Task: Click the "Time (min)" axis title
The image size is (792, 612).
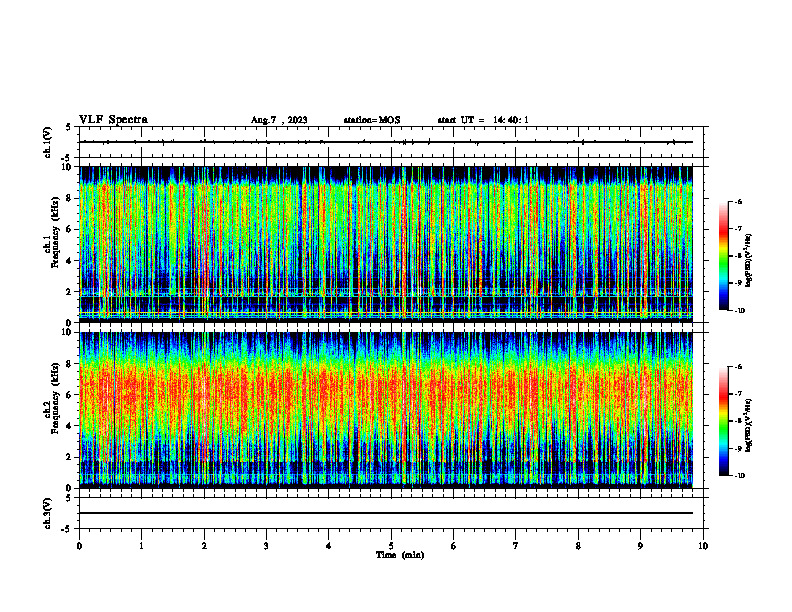Action: [400, 555]
